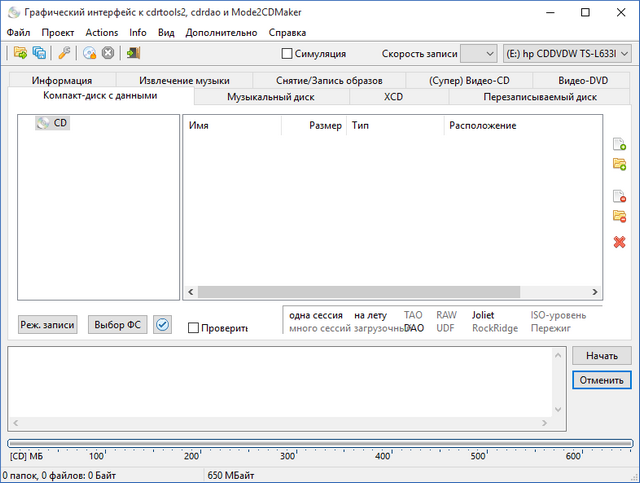The image size is (640, 483).
Task: Open settings via the wrench icon
Action: 65,53
